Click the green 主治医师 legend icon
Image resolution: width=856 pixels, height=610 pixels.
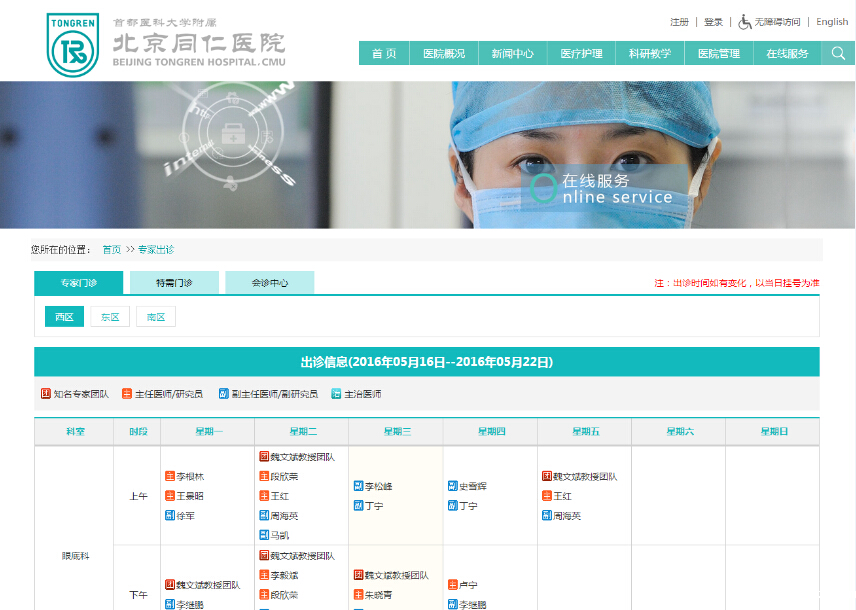[334, 393]
